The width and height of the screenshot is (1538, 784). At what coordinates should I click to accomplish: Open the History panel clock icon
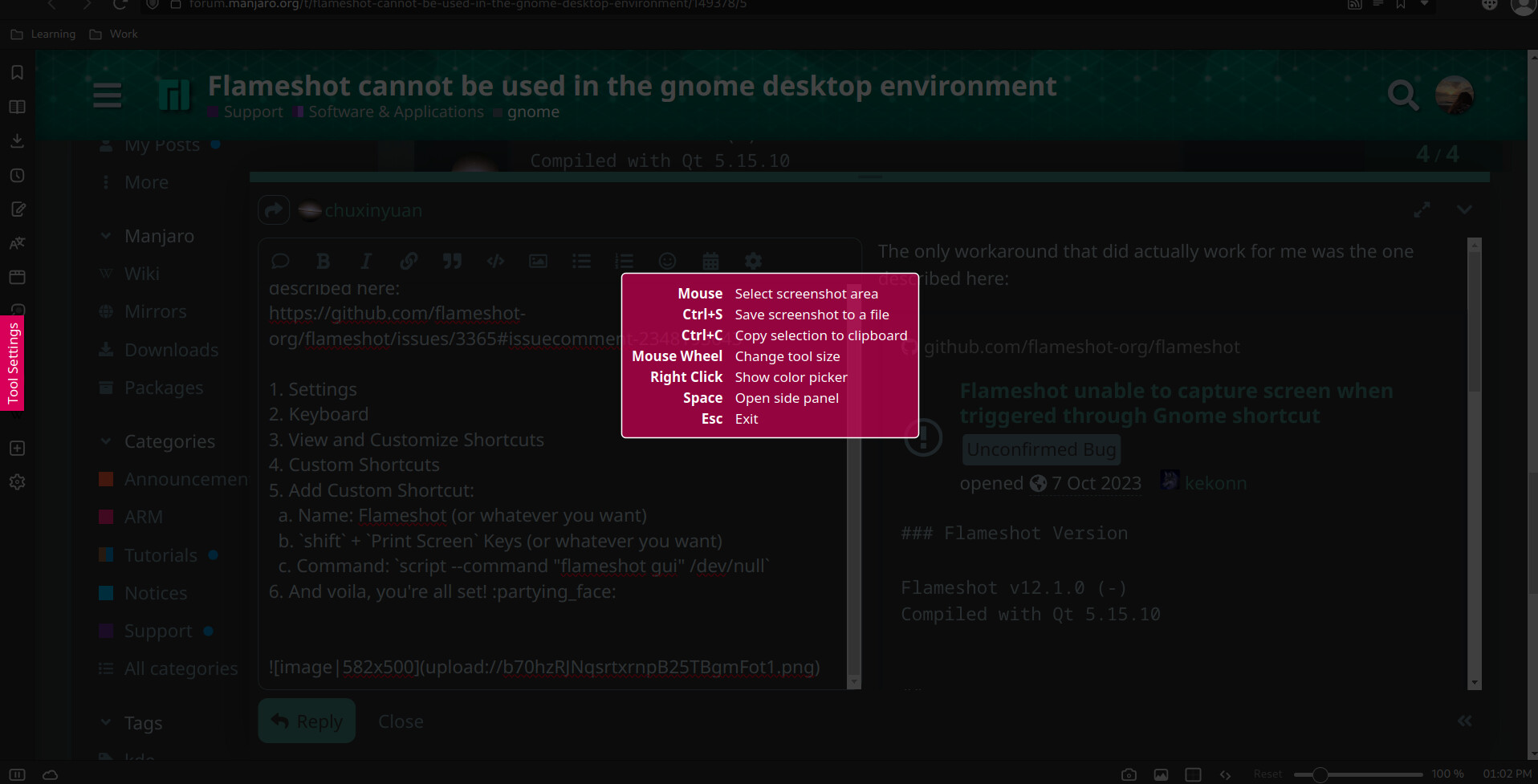[17, 175]
